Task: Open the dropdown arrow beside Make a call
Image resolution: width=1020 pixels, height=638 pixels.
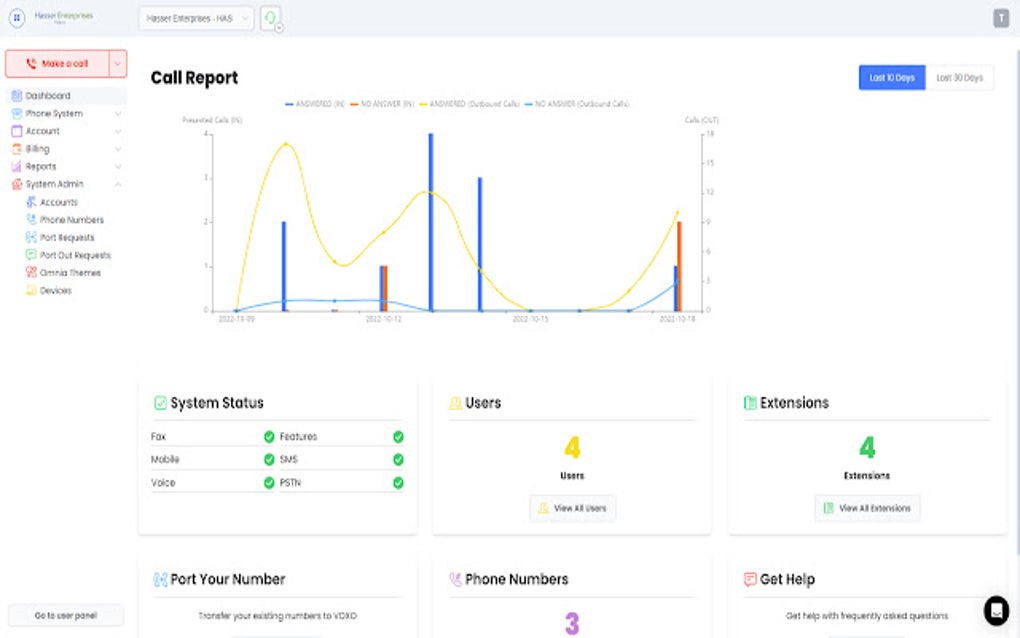Action: click(118, 63)
